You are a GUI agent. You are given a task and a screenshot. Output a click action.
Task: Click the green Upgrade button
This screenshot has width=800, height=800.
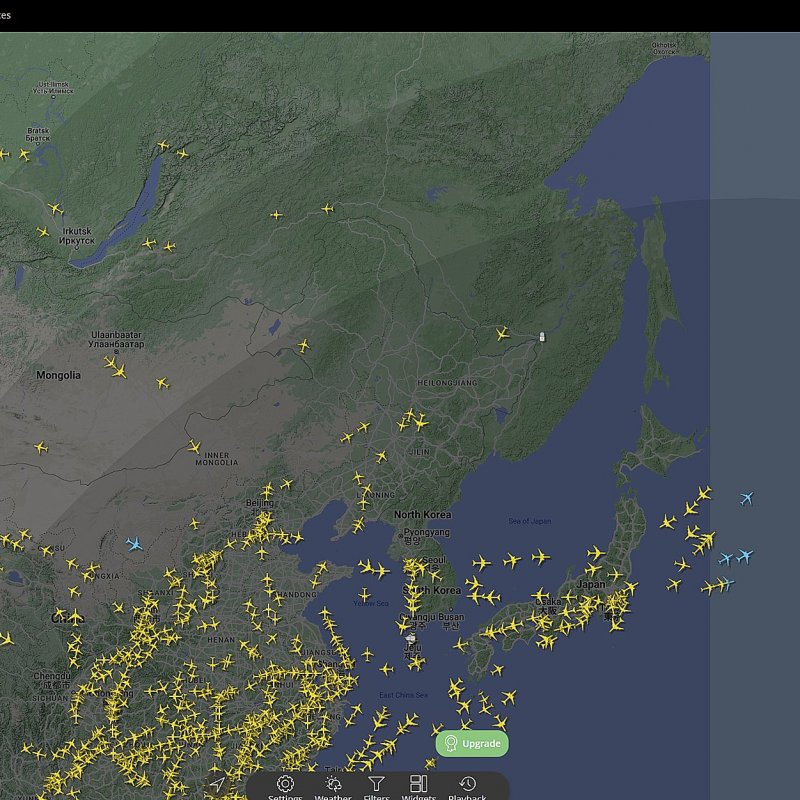472,743
